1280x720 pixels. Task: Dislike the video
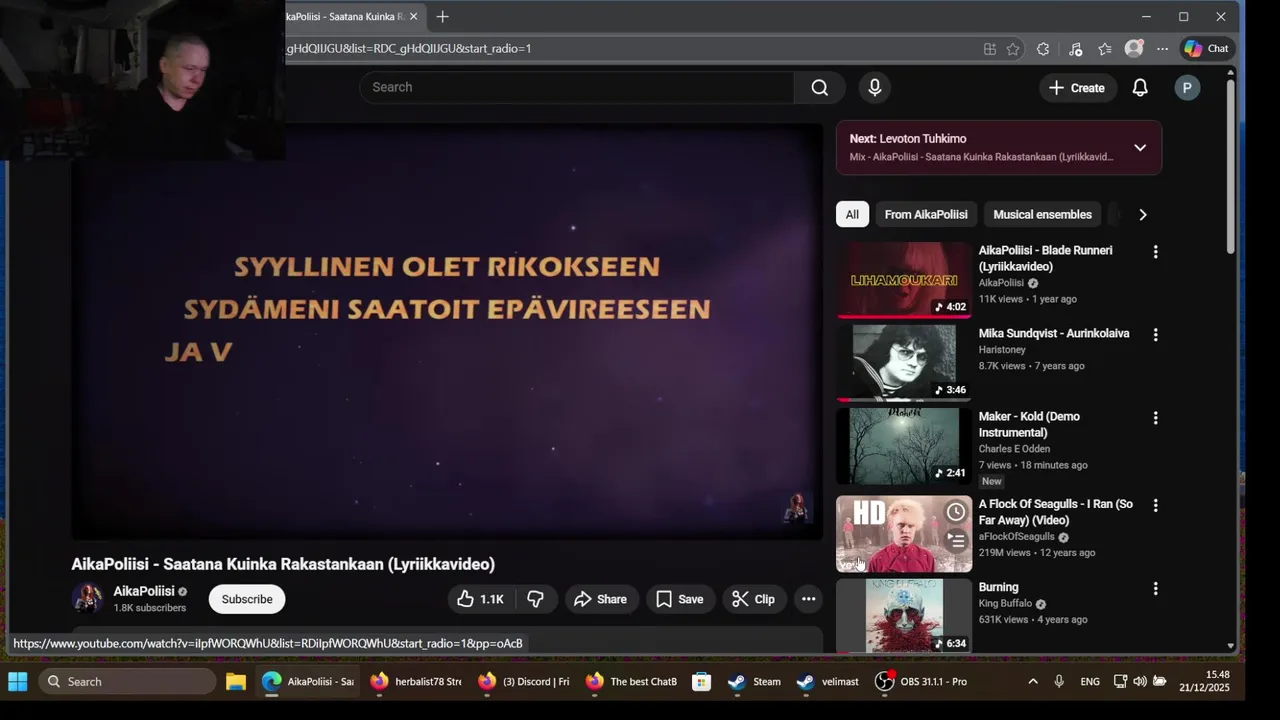(x=536, y=599)
